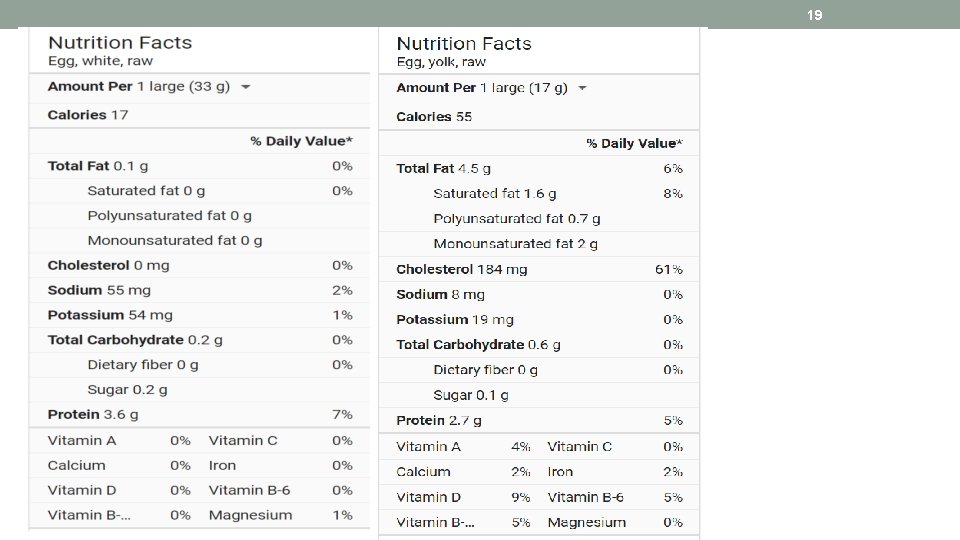This screenshot has height=540, width=960.
Task: Click the 'Egg, yolk, raw' subtitle
Action: tap(441, 62)
